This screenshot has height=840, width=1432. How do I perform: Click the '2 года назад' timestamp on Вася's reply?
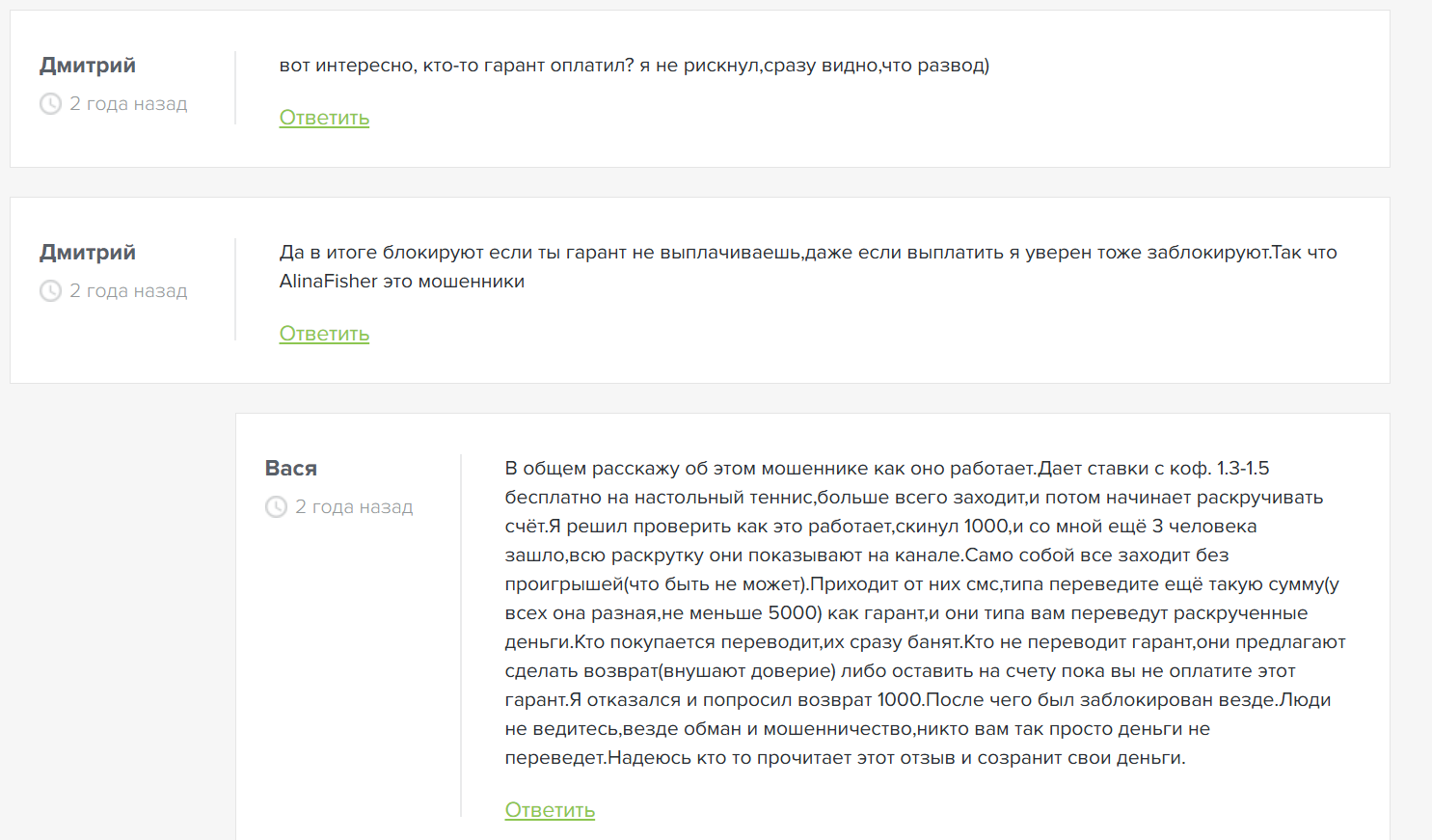pos(354,507)
